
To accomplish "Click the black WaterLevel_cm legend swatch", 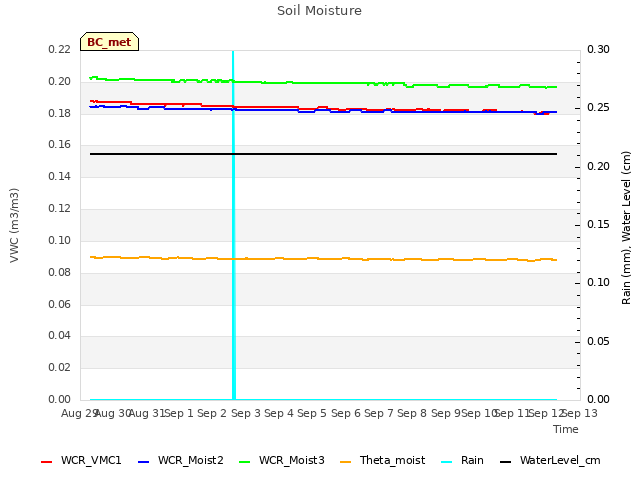I will 506,462.
